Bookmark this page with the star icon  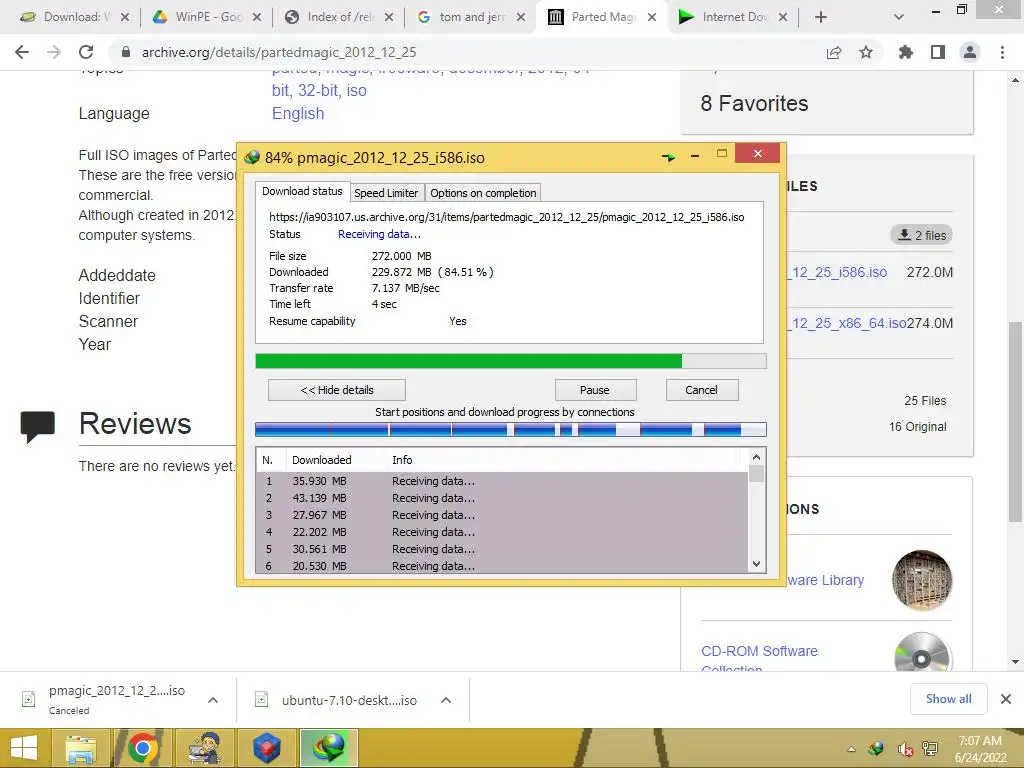pos(866,52)
